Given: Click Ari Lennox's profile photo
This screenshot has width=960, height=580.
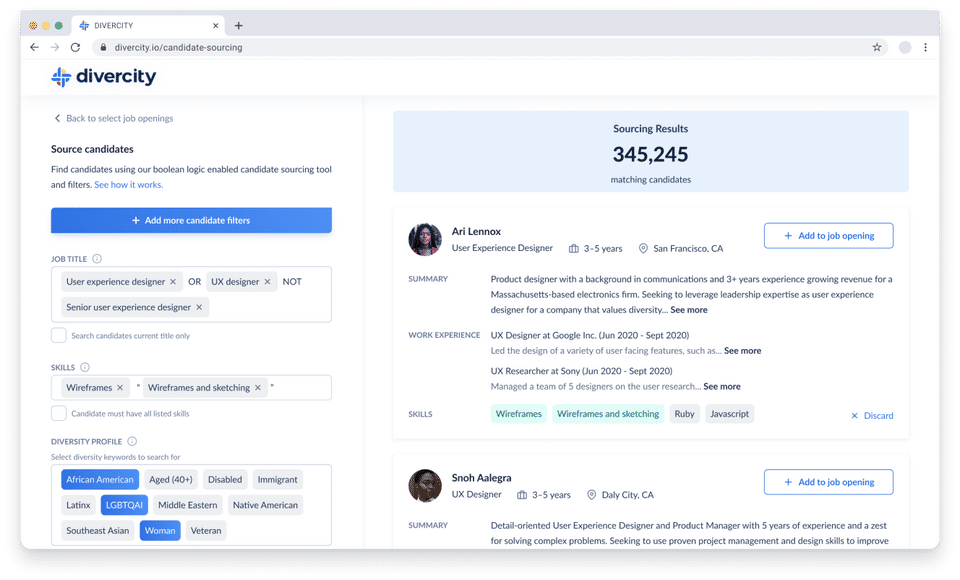Looking at the screenshot, I should pos(425,239).
